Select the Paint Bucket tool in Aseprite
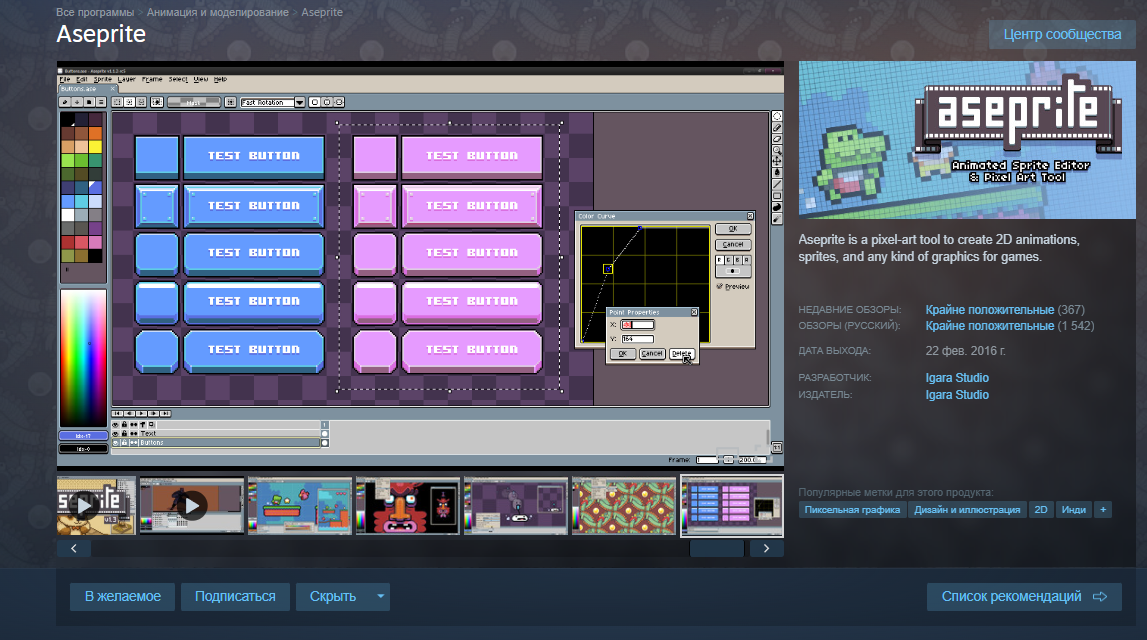This screenshot has width=1147, height=640. pyautogui.click(x=777, y=173)
